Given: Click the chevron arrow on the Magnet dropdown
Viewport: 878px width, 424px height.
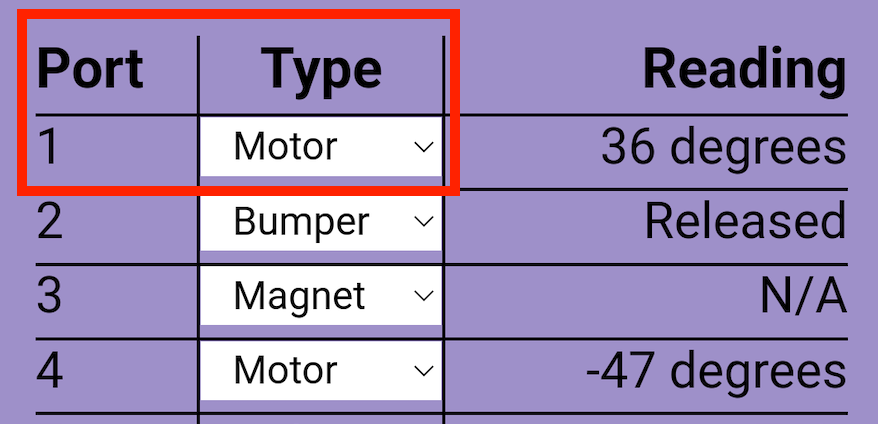Looking at the screenshot, I should point(423,296).
